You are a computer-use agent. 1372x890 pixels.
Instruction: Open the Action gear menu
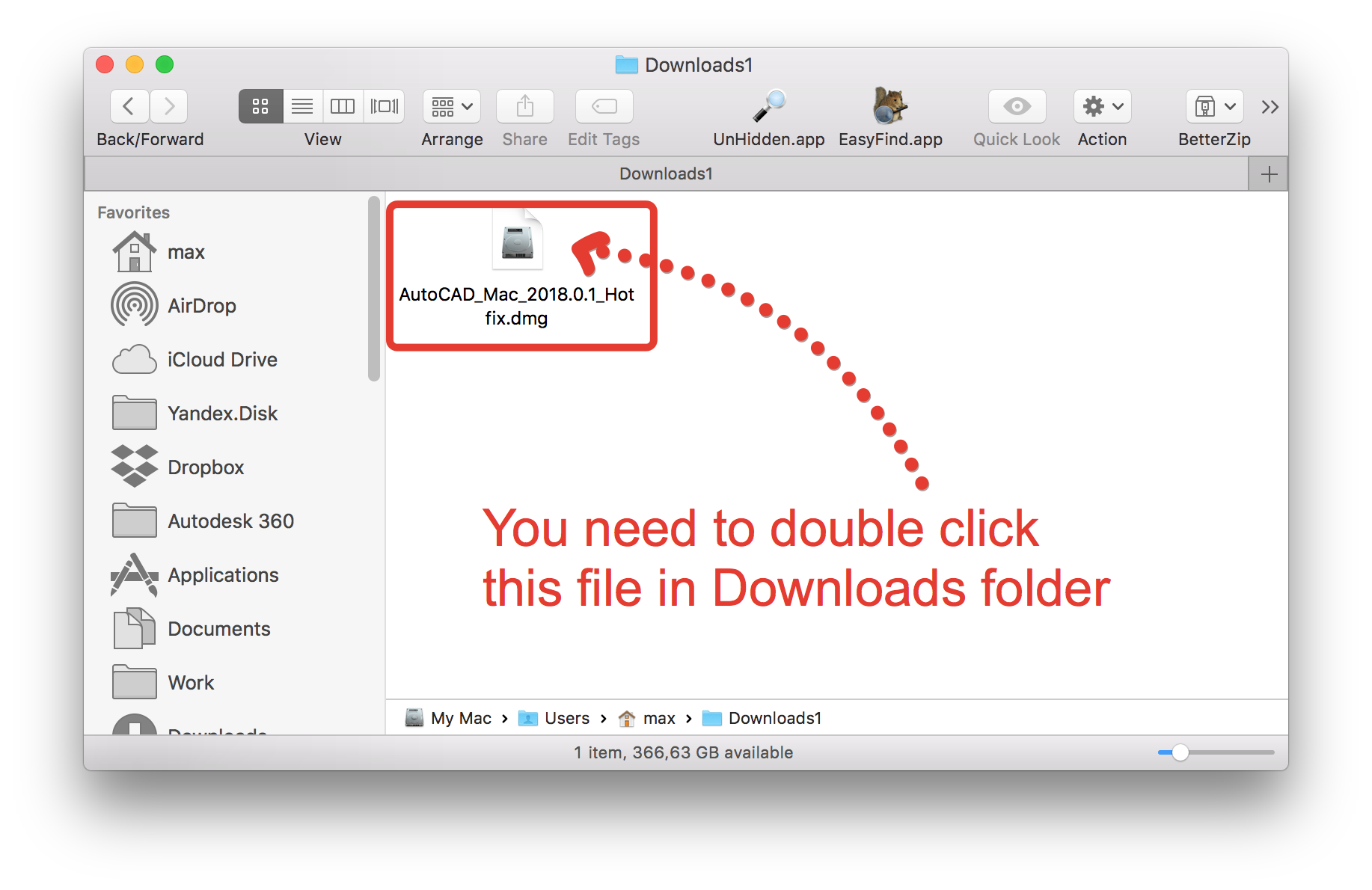1103,106
